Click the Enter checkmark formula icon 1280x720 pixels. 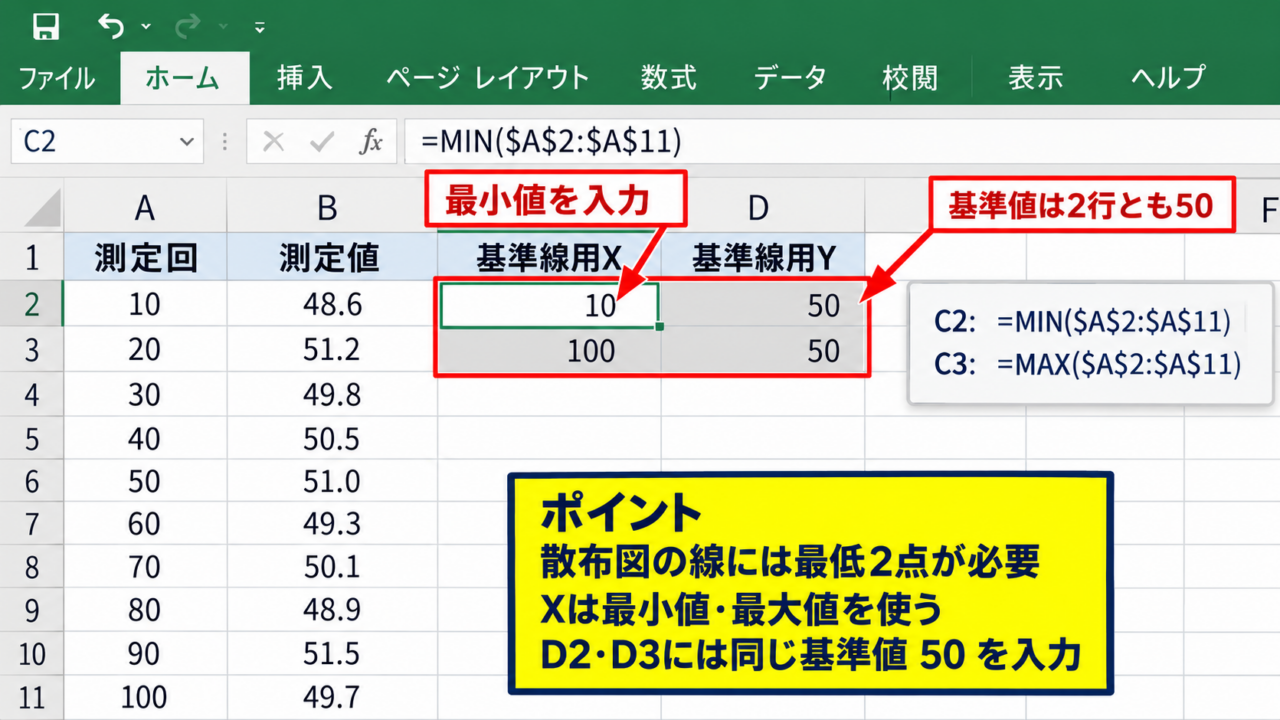click(x=322, y=142)
